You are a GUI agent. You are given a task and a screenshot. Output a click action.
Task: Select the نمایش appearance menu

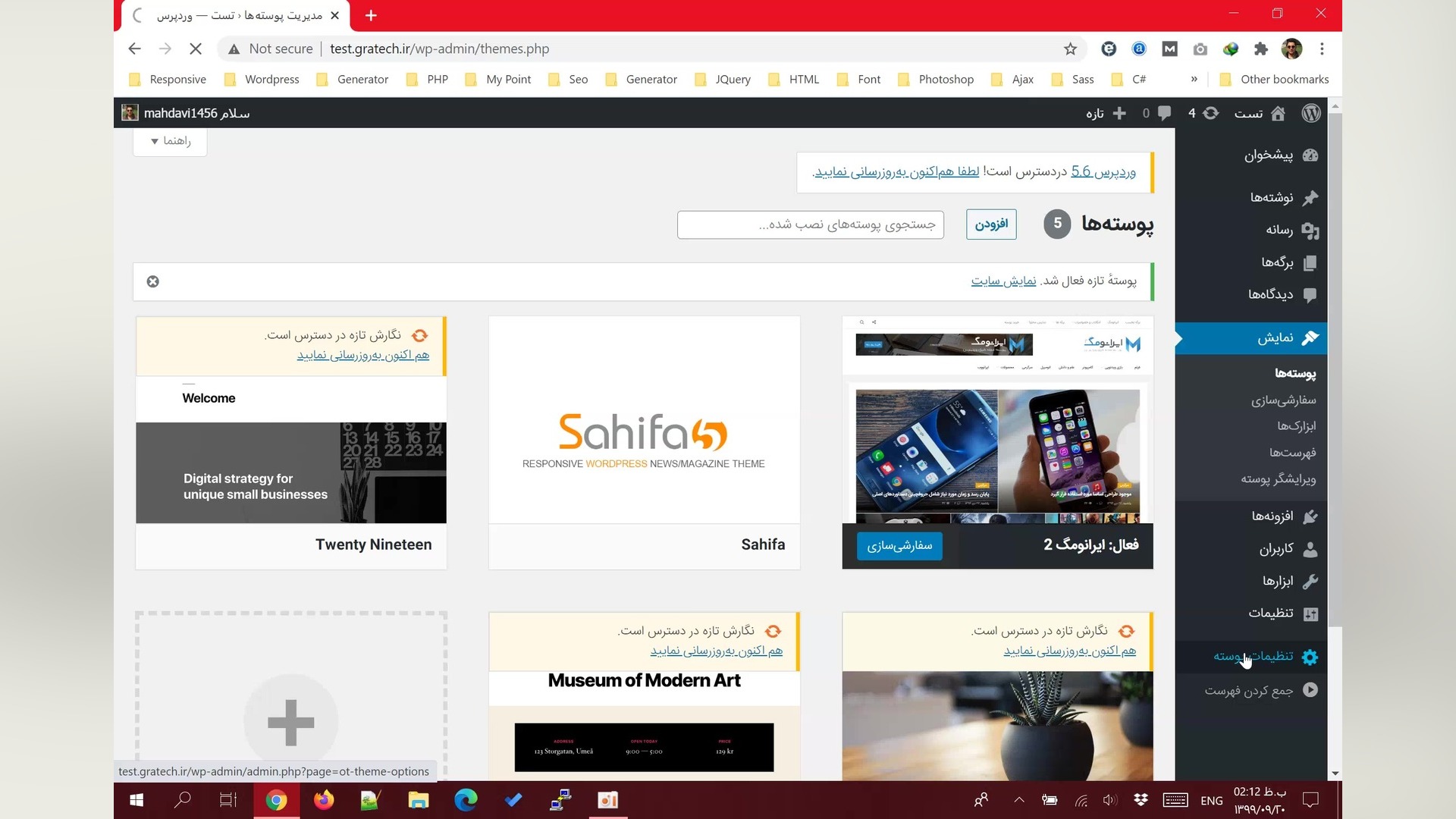pos(1251,338)
